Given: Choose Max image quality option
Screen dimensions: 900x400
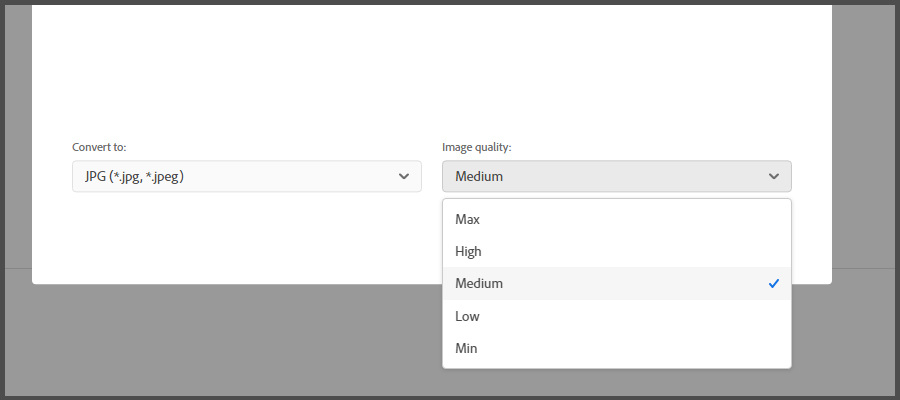Looking at the screenshot, I should [616, 219].
